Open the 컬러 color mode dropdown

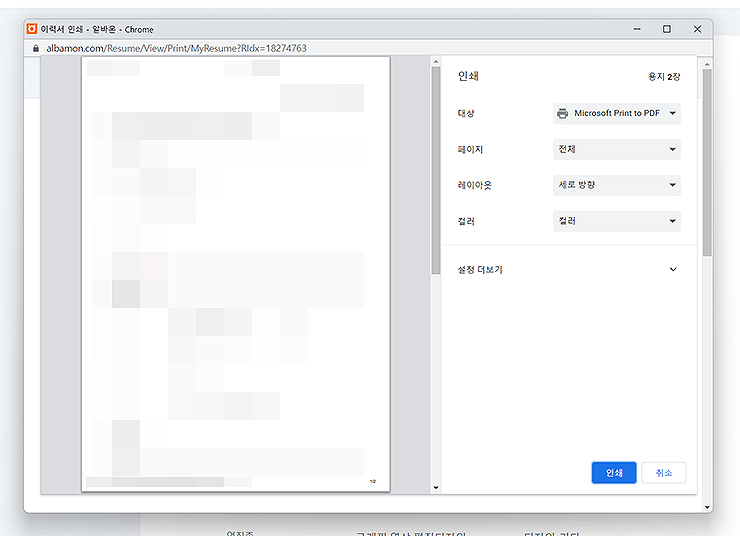tap(617, 221)
